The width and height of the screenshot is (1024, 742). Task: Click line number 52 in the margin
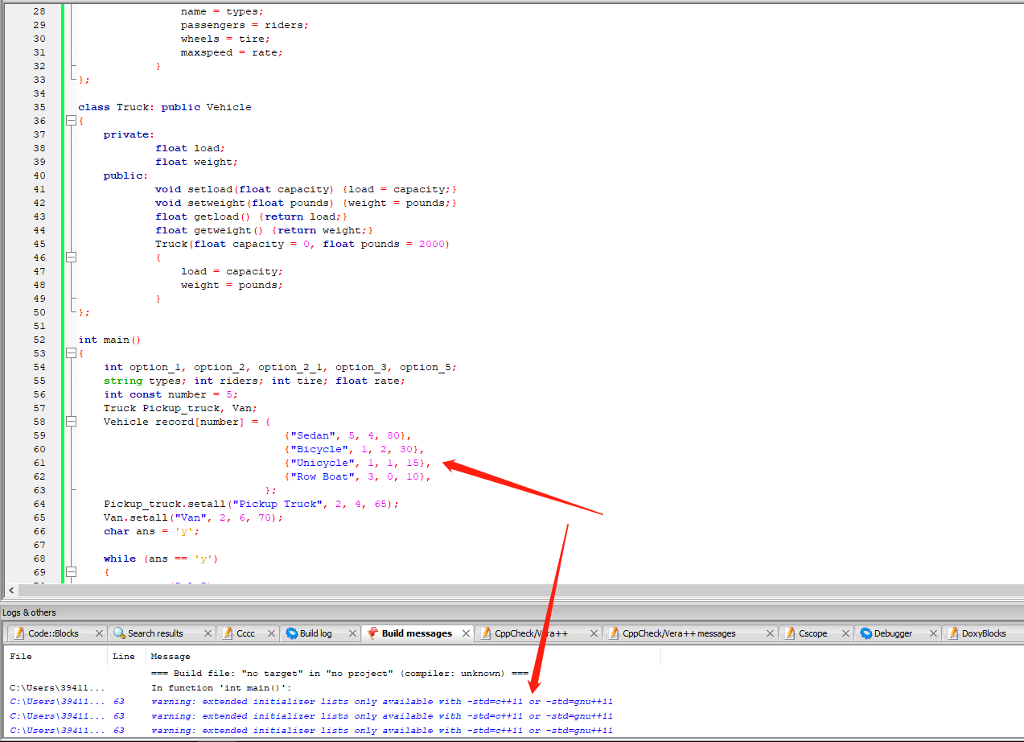39,340
